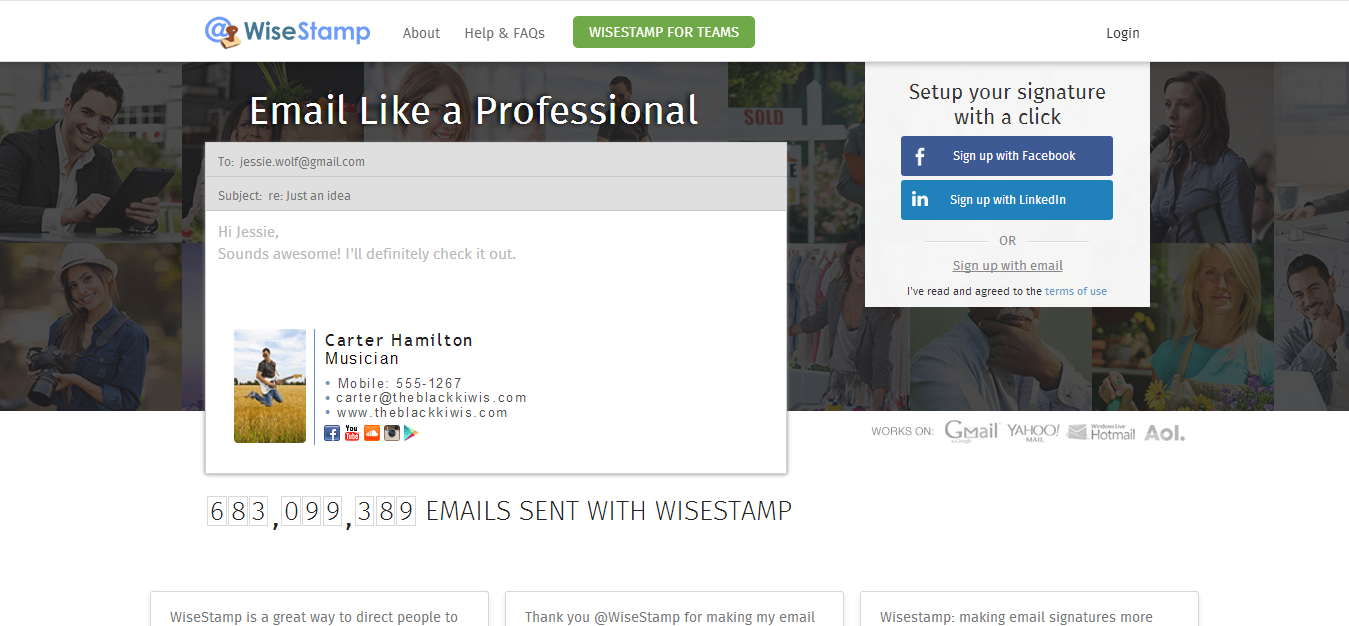The width and height of the screenshot is (1349, 626).
Task: Click Carter Hamilton's signature photo
Action: 270,386
